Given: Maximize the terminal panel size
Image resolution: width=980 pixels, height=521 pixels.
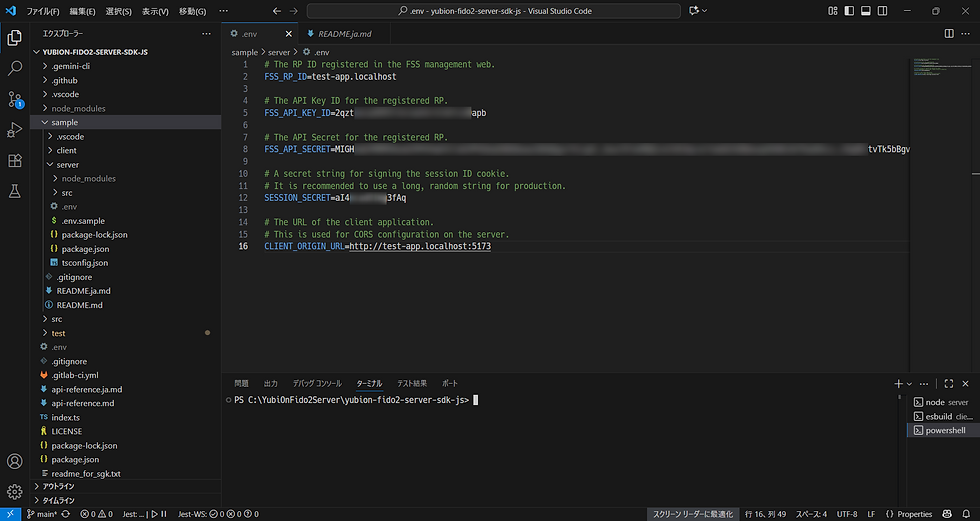Looking at the screenshot, I should (949, 384).
